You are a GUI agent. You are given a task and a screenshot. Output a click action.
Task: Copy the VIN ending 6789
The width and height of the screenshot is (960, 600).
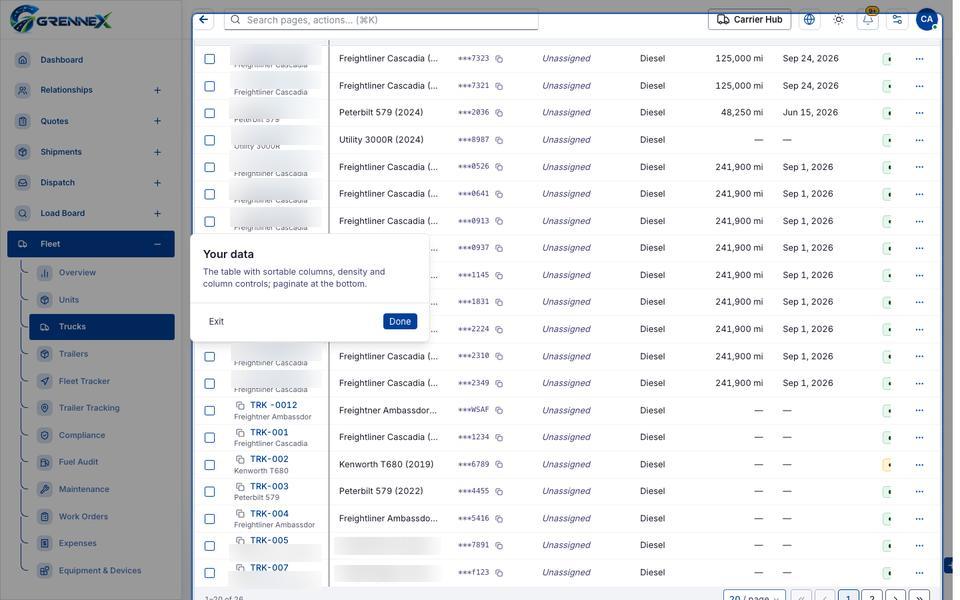(499, 465)
